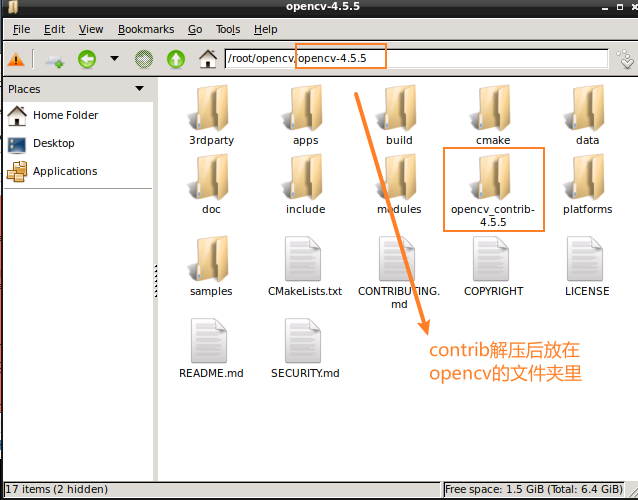Open the history dropdown arrow next to Back

pos(114,59)
